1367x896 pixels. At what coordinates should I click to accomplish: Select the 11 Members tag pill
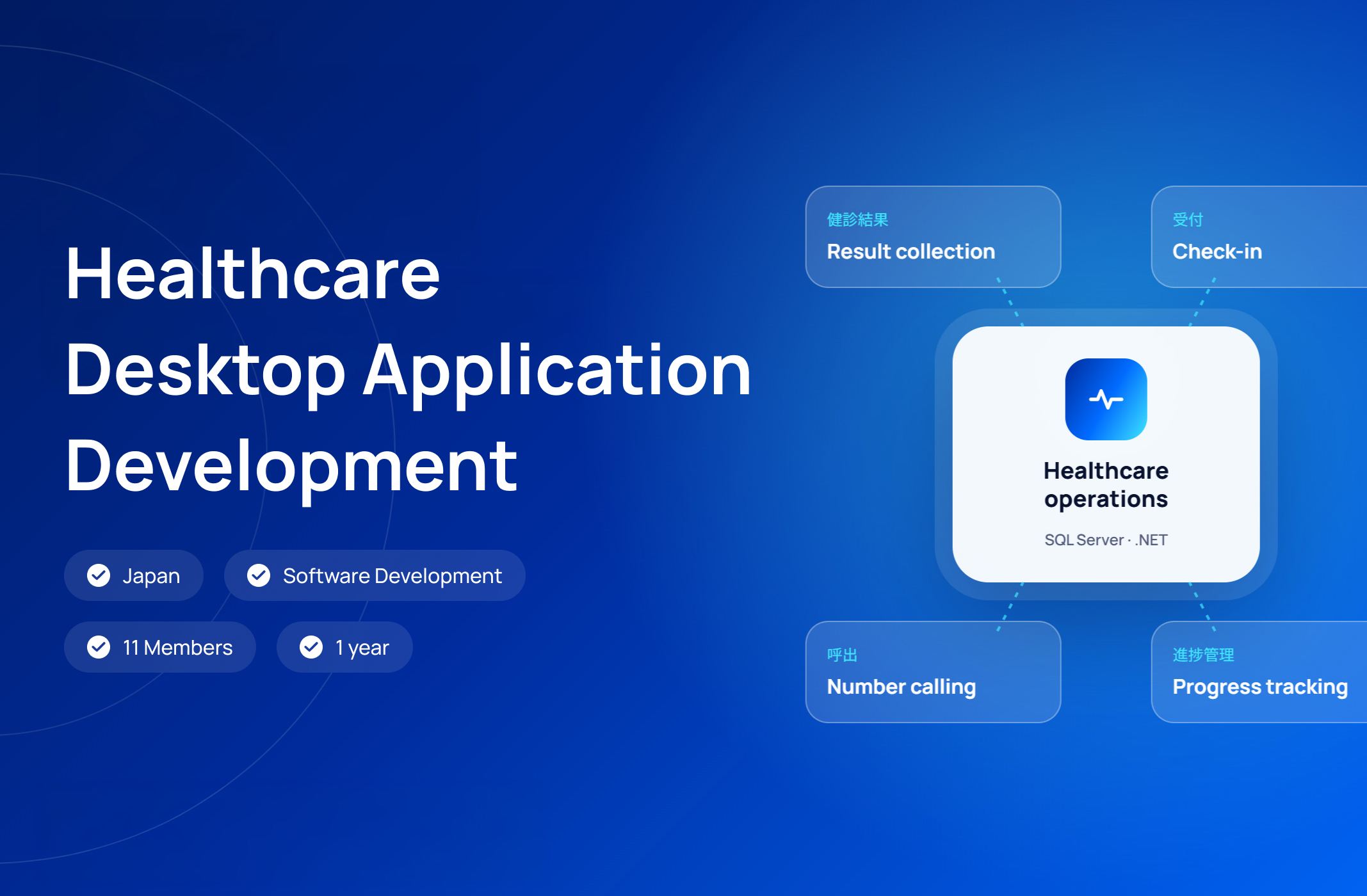(160, 647)
